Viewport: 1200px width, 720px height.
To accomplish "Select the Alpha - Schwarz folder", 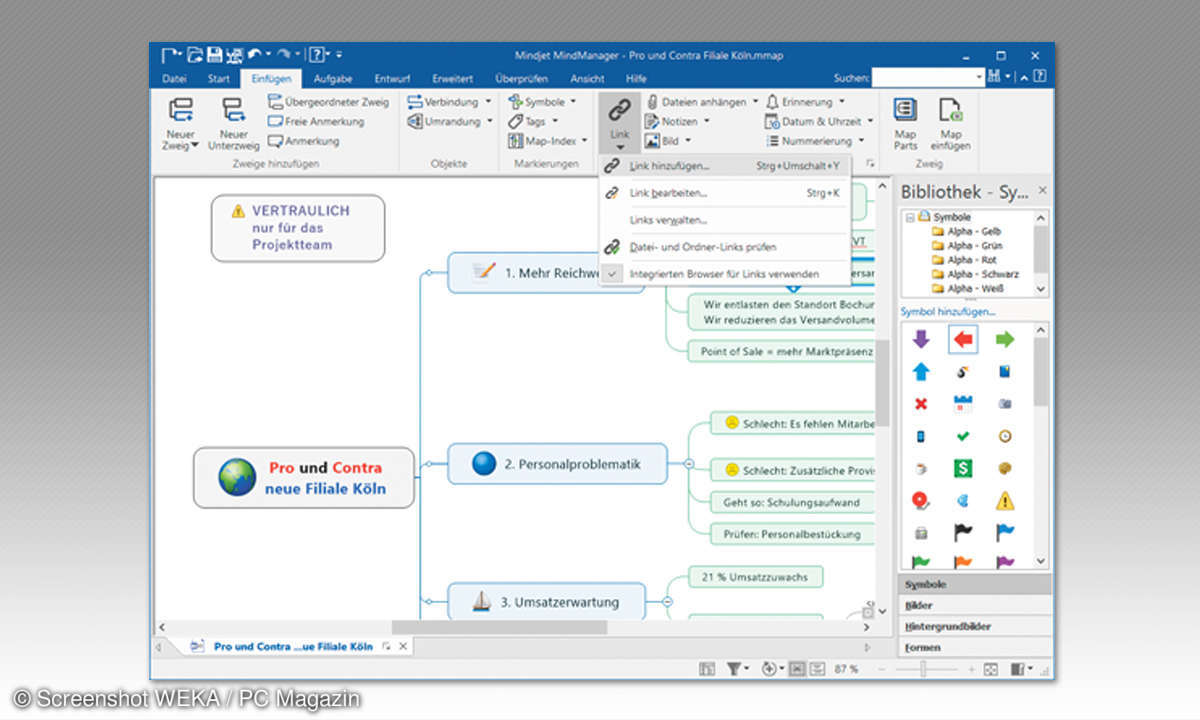I will [x=975, y=273].
